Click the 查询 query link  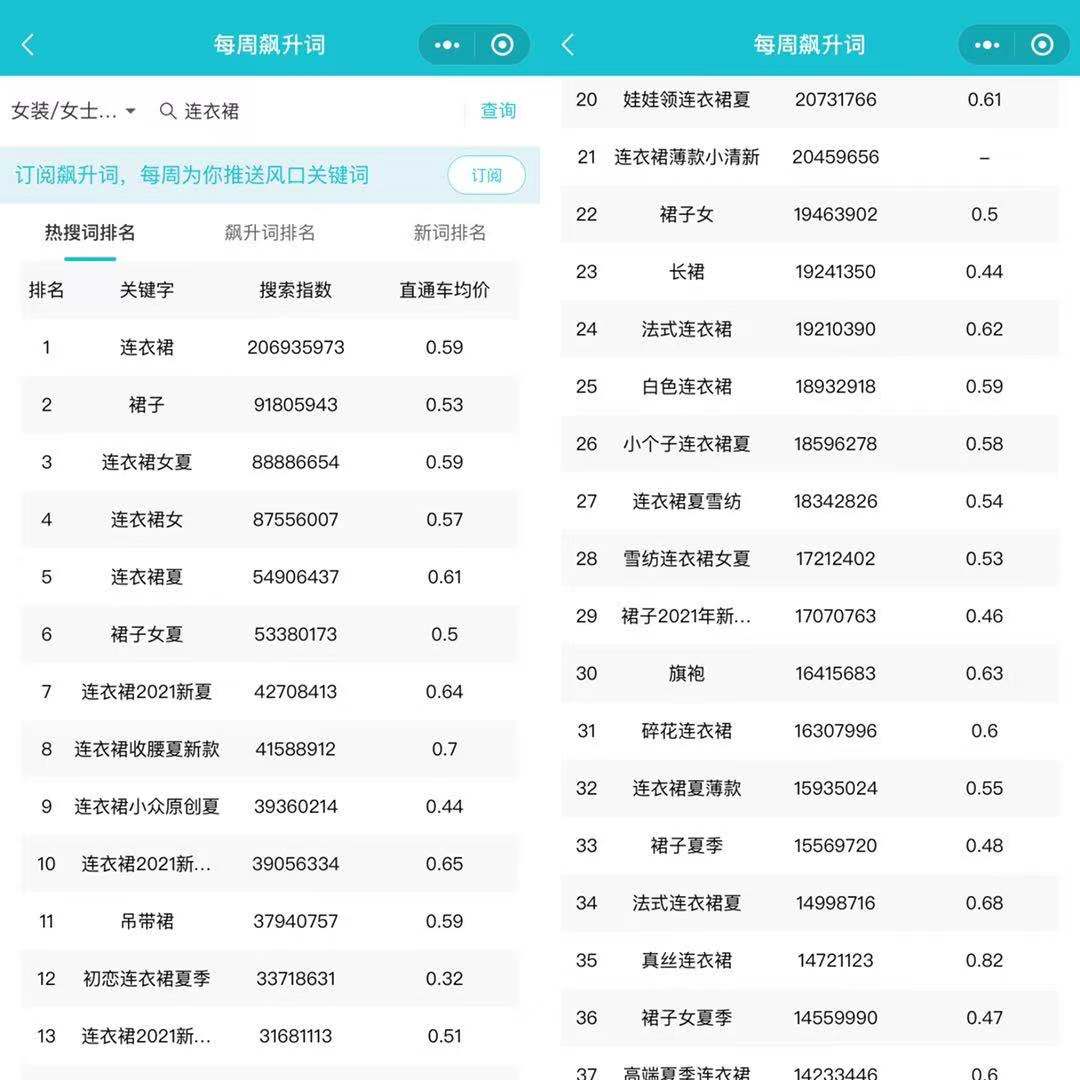(x=498, y=110)
